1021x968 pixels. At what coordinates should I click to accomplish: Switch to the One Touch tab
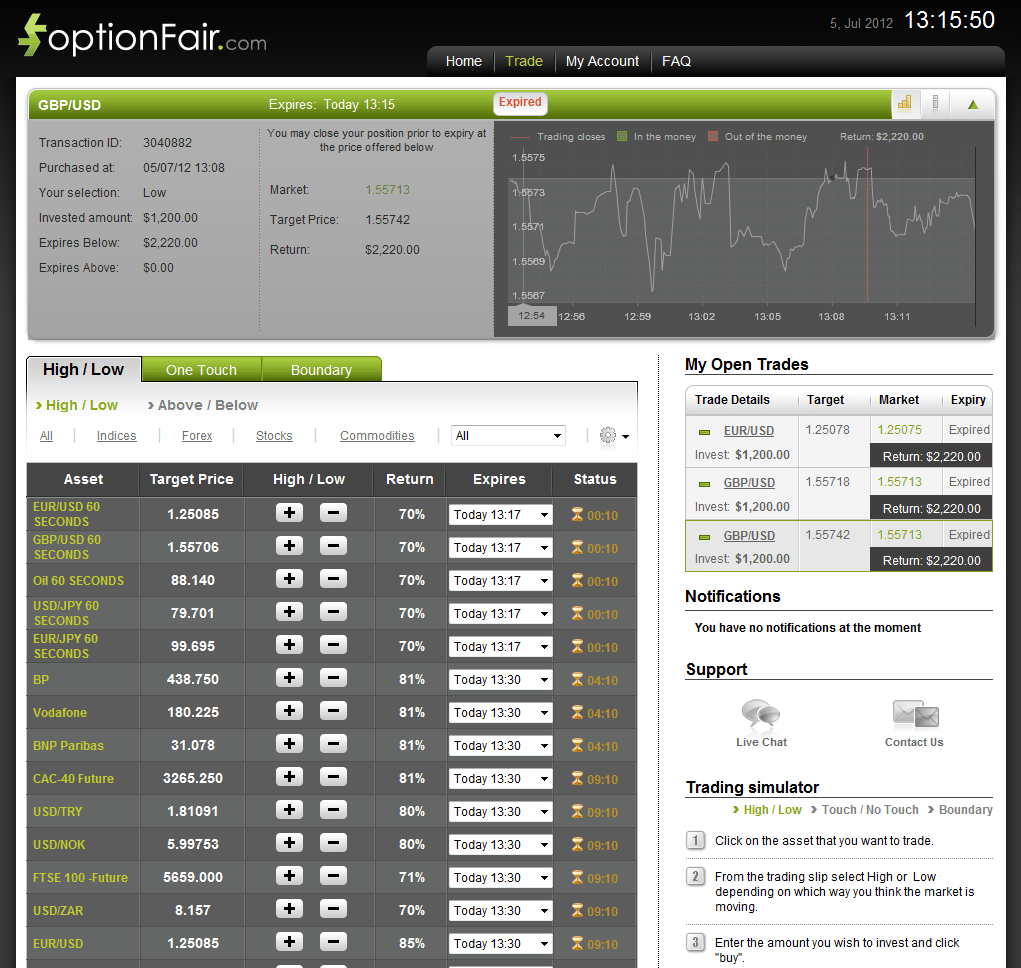[x=201, y=369]
